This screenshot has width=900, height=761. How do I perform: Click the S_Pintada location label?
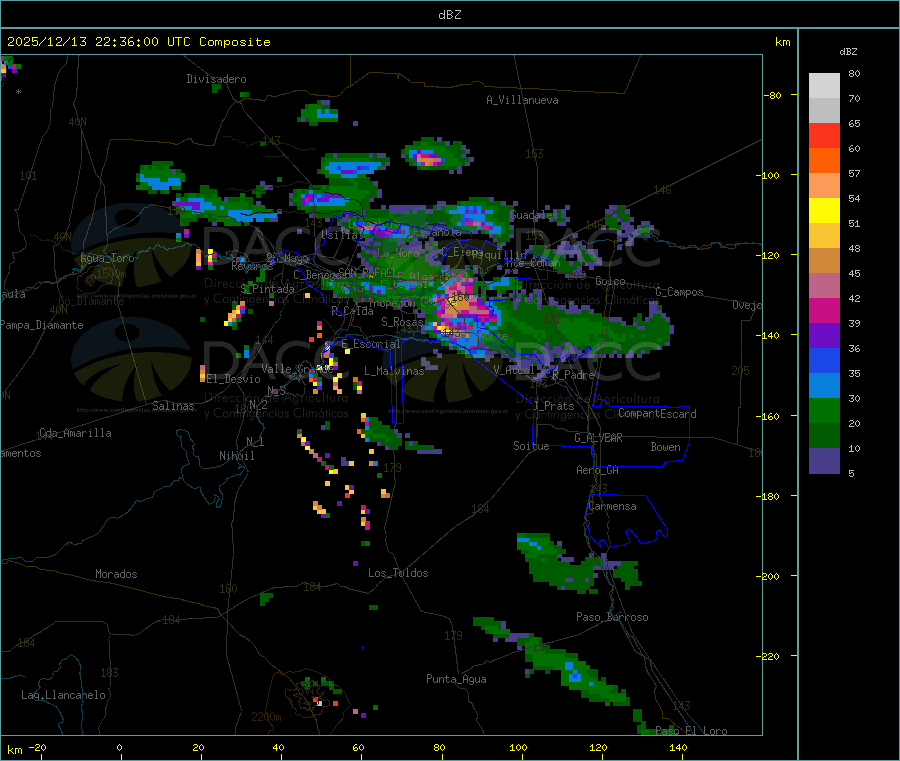(267, 289)
